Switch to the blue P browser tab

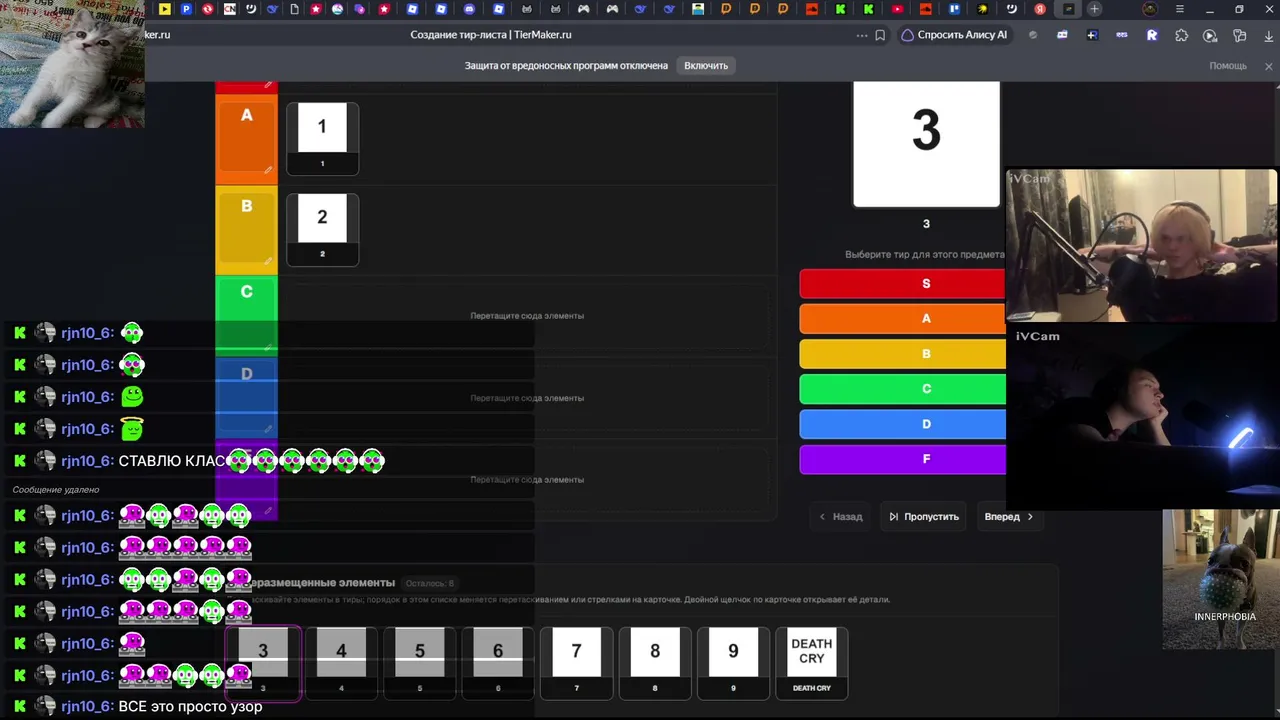[x=186, y=9]
